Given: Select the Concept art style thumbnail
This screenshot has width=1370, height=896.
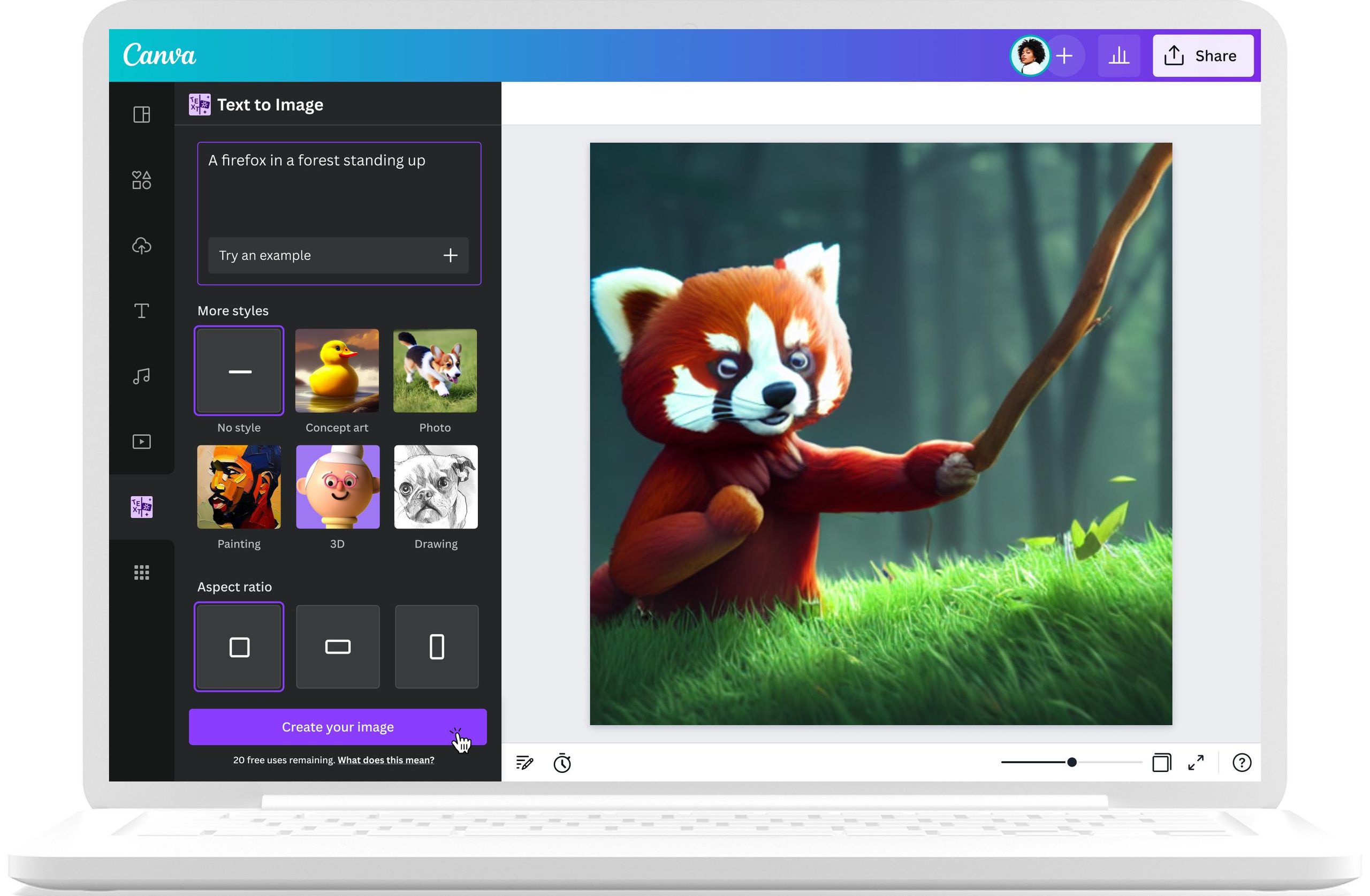Looking at the screenshot, I should [x=337, y=371].
